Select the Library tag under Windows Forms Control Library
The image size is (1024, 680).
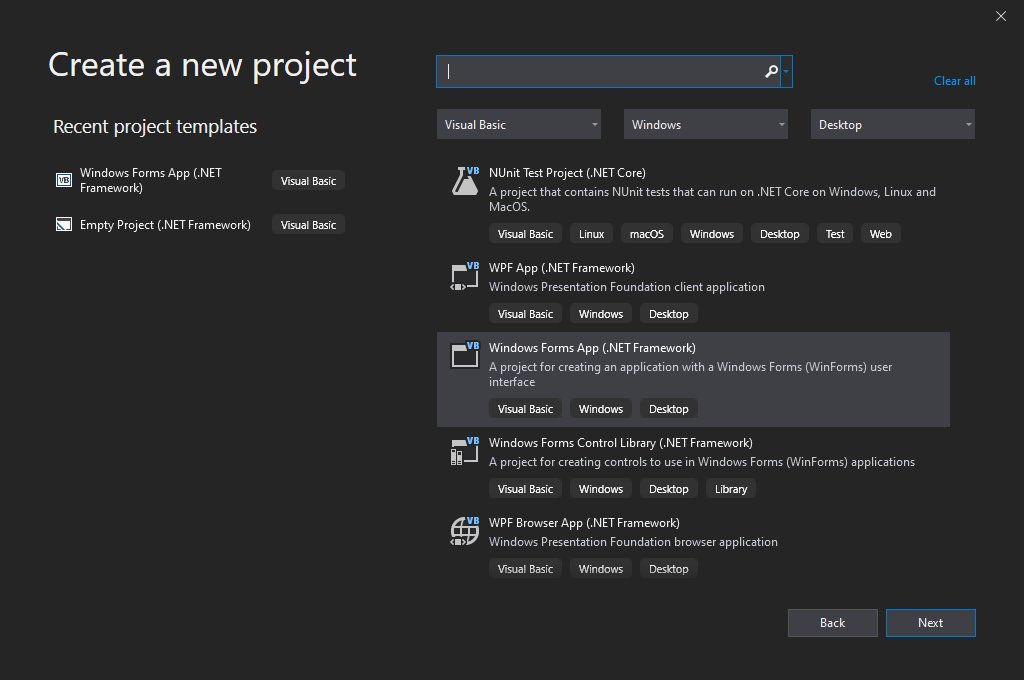point(730,488)
